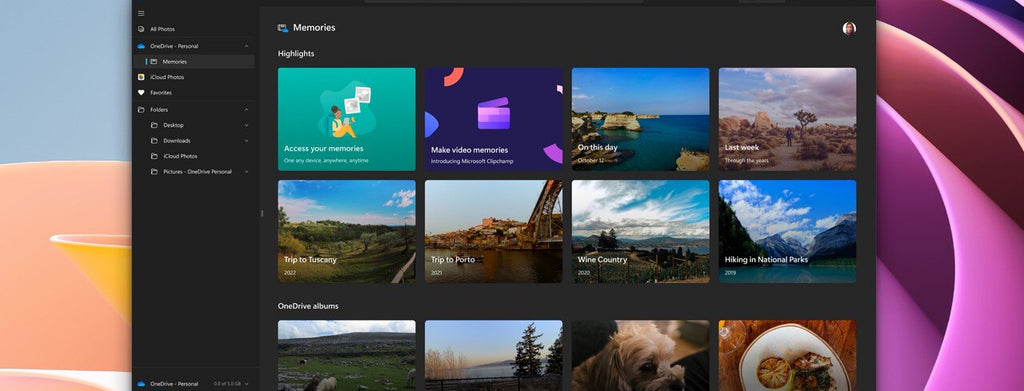
Task: Click the Folders section folder icon
Action: [141, 110]
